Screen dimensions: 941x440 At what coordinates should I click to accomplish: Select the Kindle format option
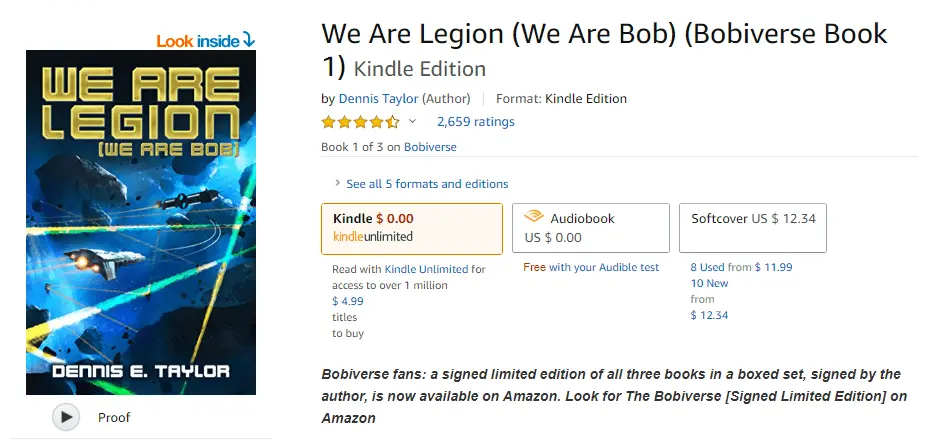(411, 228)
